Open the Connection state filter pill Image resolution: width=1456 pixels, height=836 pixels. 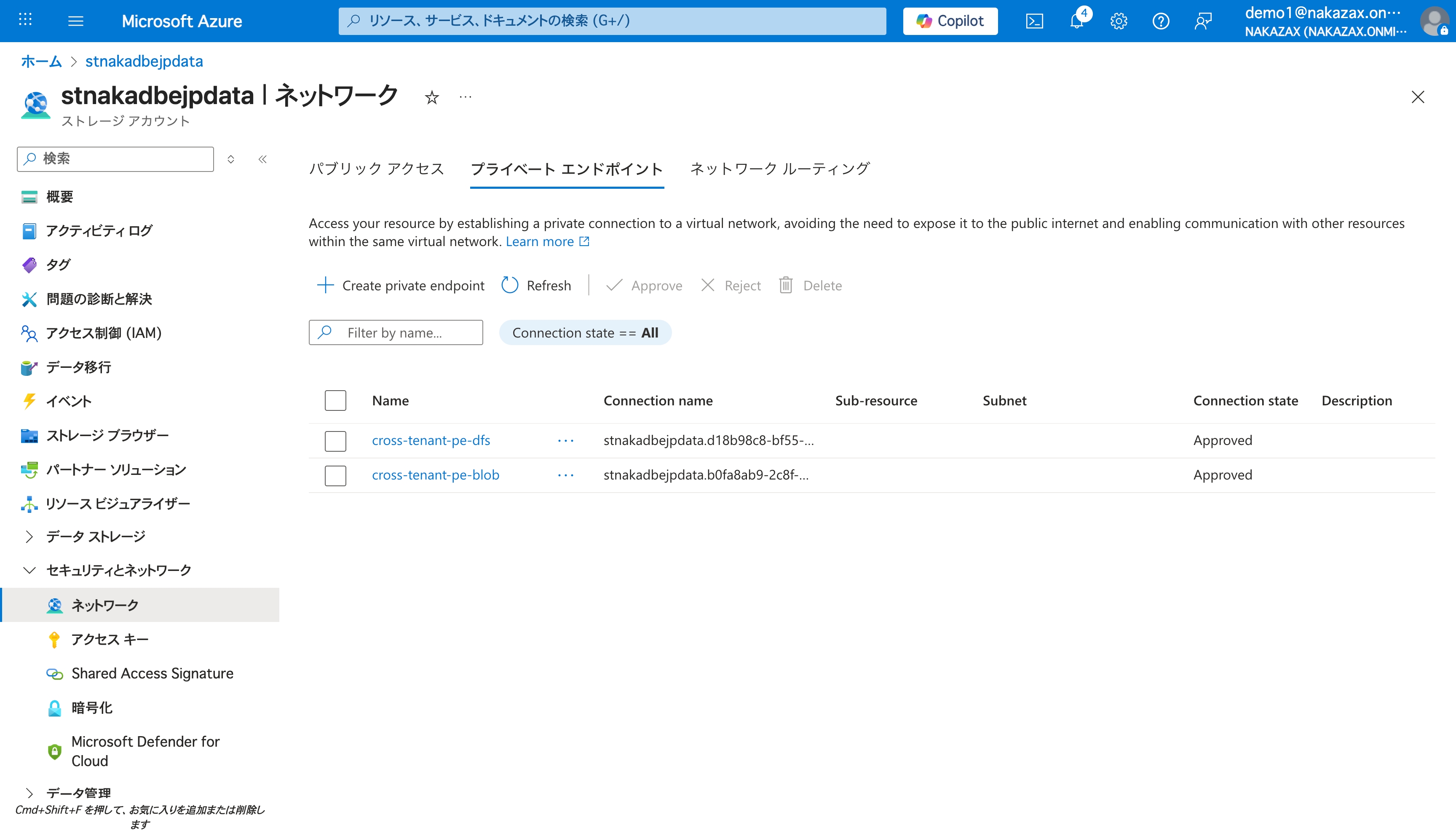pos(585,333)
